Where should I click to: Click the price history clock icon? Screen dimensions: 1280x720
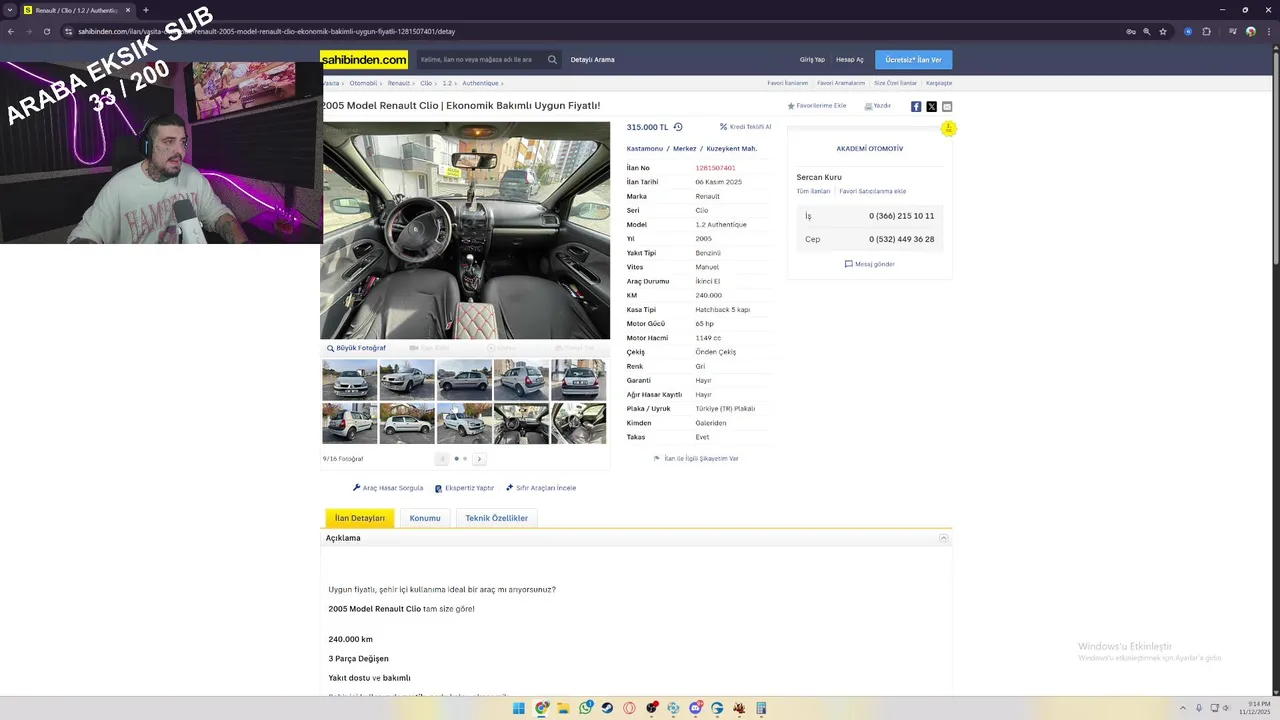[678, 127]
